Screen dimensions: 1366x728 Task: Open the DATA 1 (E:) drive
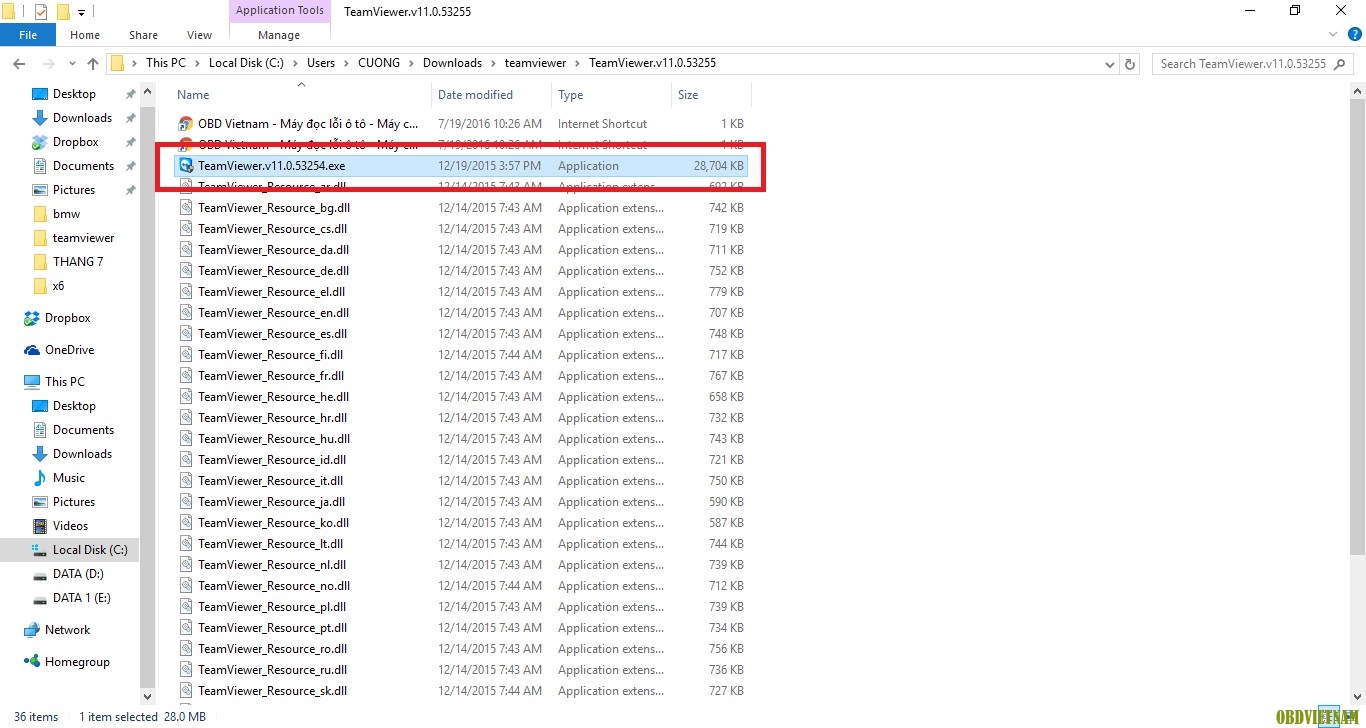81,598
